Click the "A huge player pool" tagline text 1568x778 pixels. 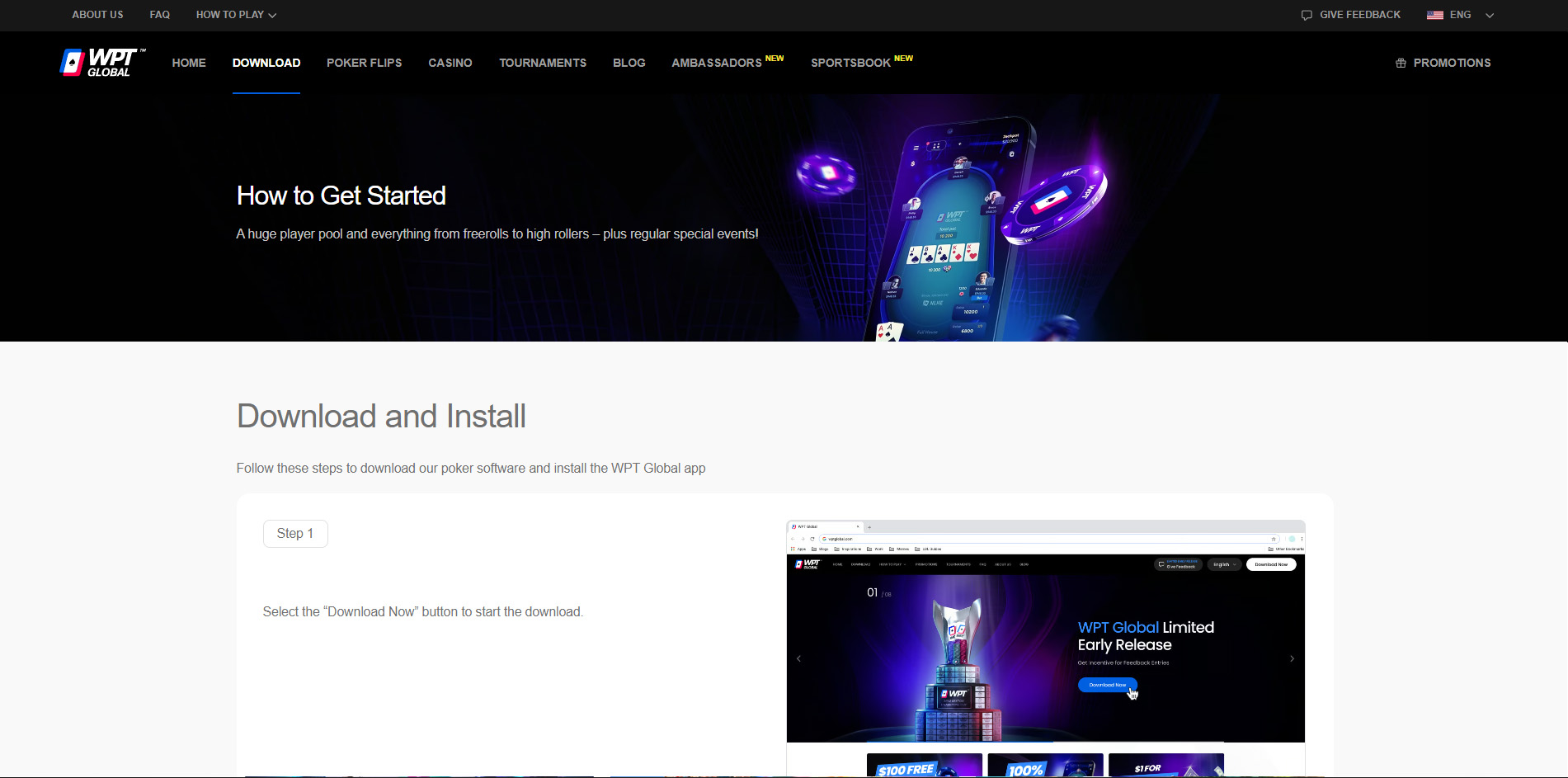497,234
